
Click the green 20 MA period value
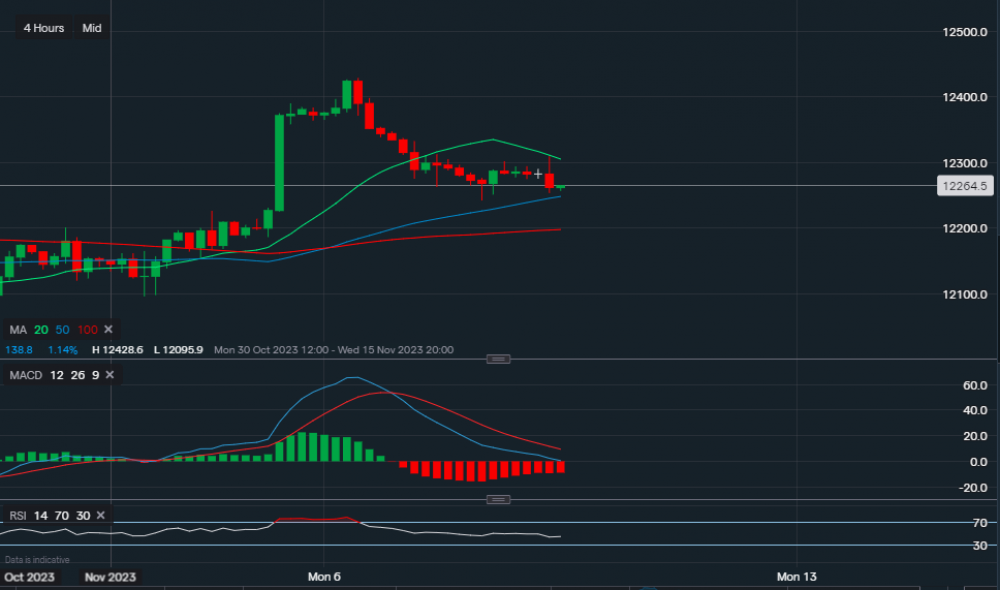pyautogui.click(x=41, y=330)
